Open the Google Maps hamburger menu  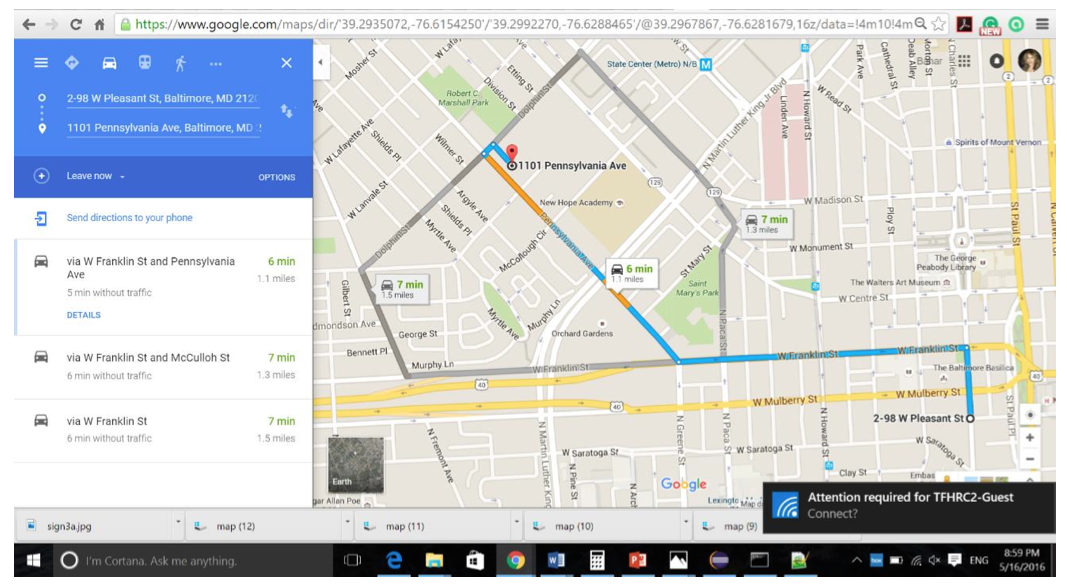pyautogui.click(x=41, y=63)
